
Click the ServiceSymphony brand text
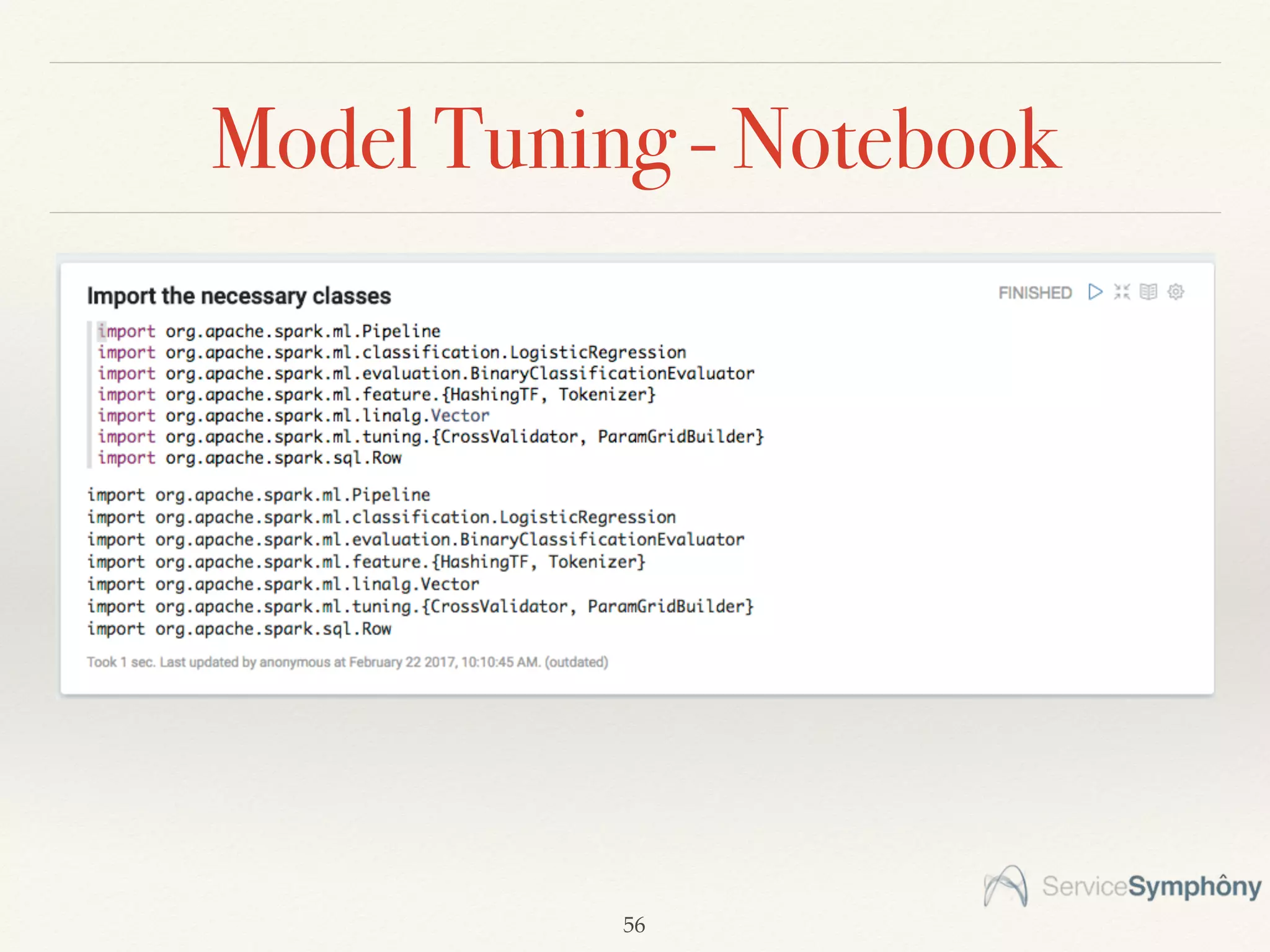tap(1152, 886)
